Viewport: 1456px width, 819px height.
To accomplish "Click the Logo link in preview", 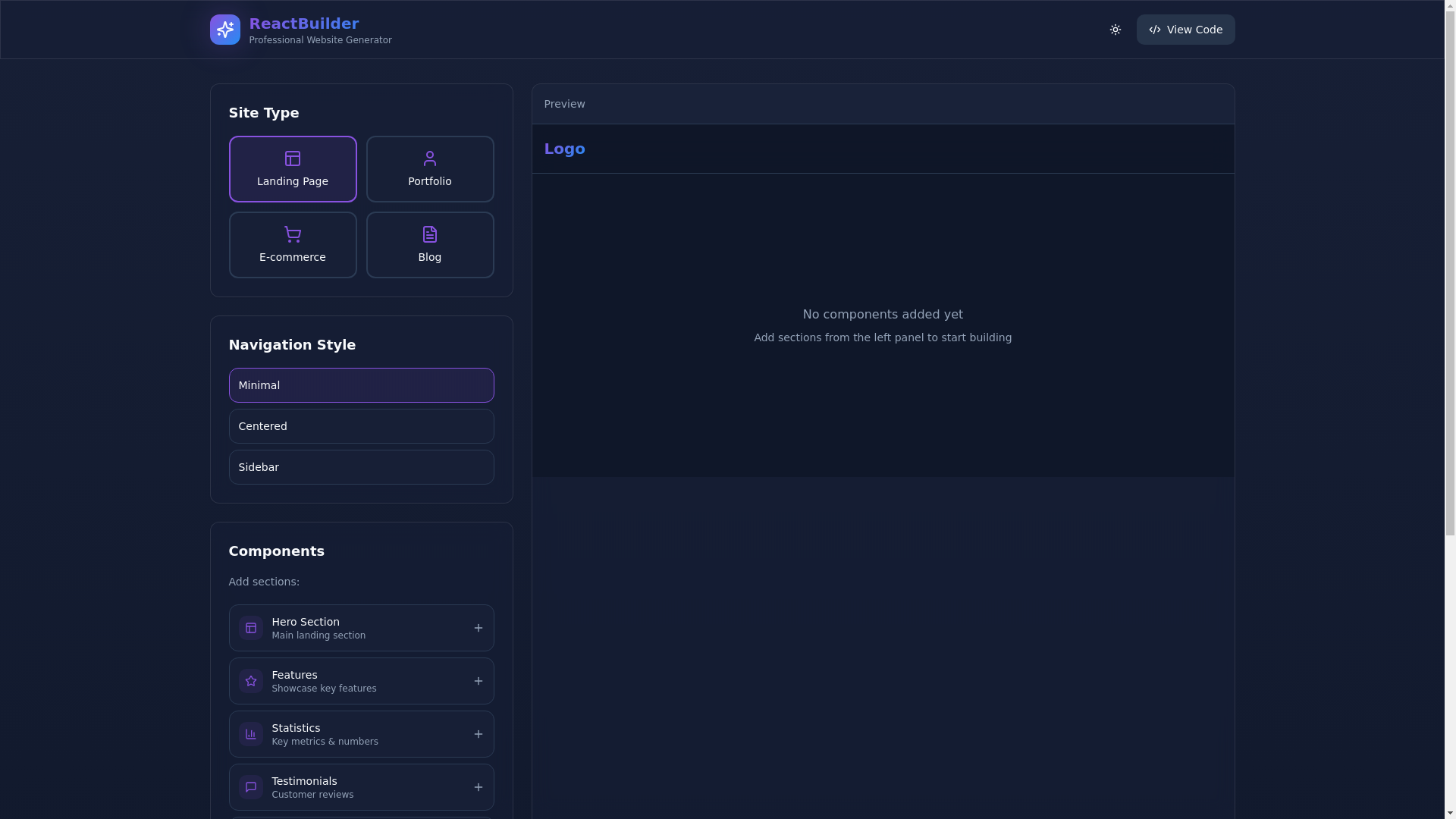I will click(x=564, y=149).
